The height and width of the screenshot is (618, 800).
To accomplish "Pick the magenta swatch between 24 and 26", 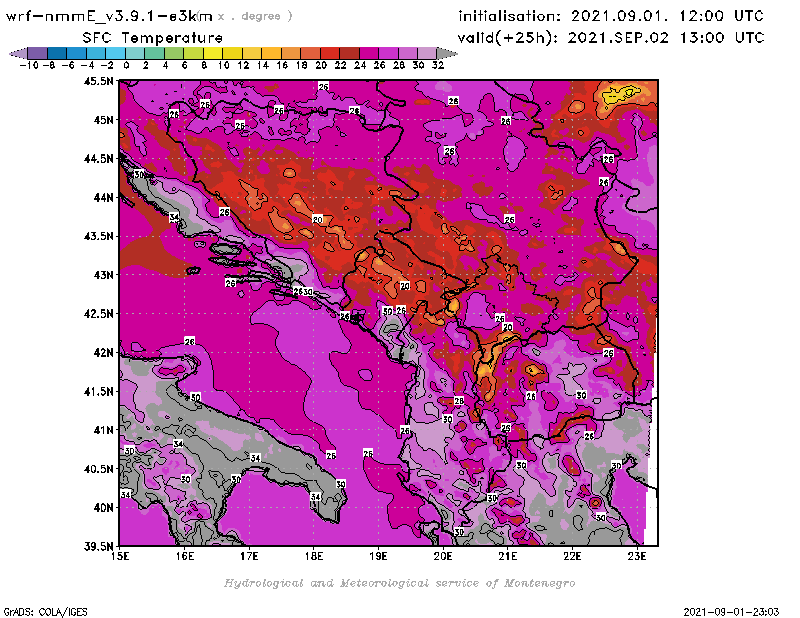I will click(368, 53).
